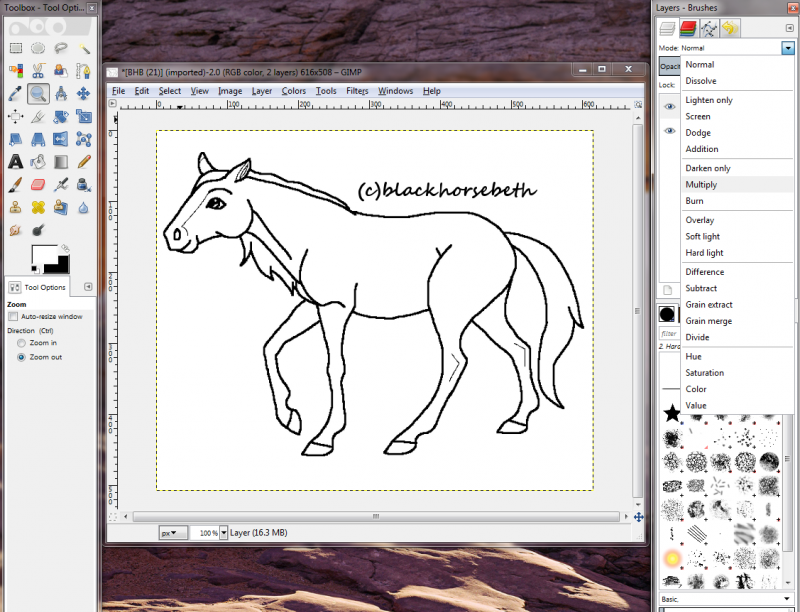Activate the Heal tool
This screenshot has width=800, height=612.
pyautogui.click(x=38, y=208)
